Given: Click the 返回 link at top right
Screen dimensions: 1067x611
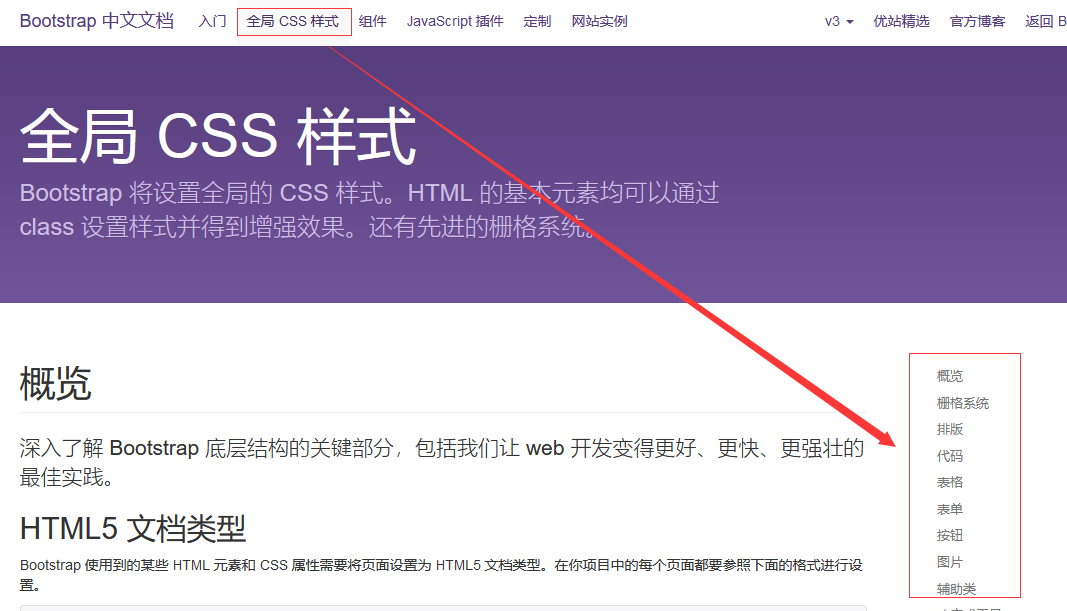Looking at the screenshot, I should click(x=1046, y=21).
